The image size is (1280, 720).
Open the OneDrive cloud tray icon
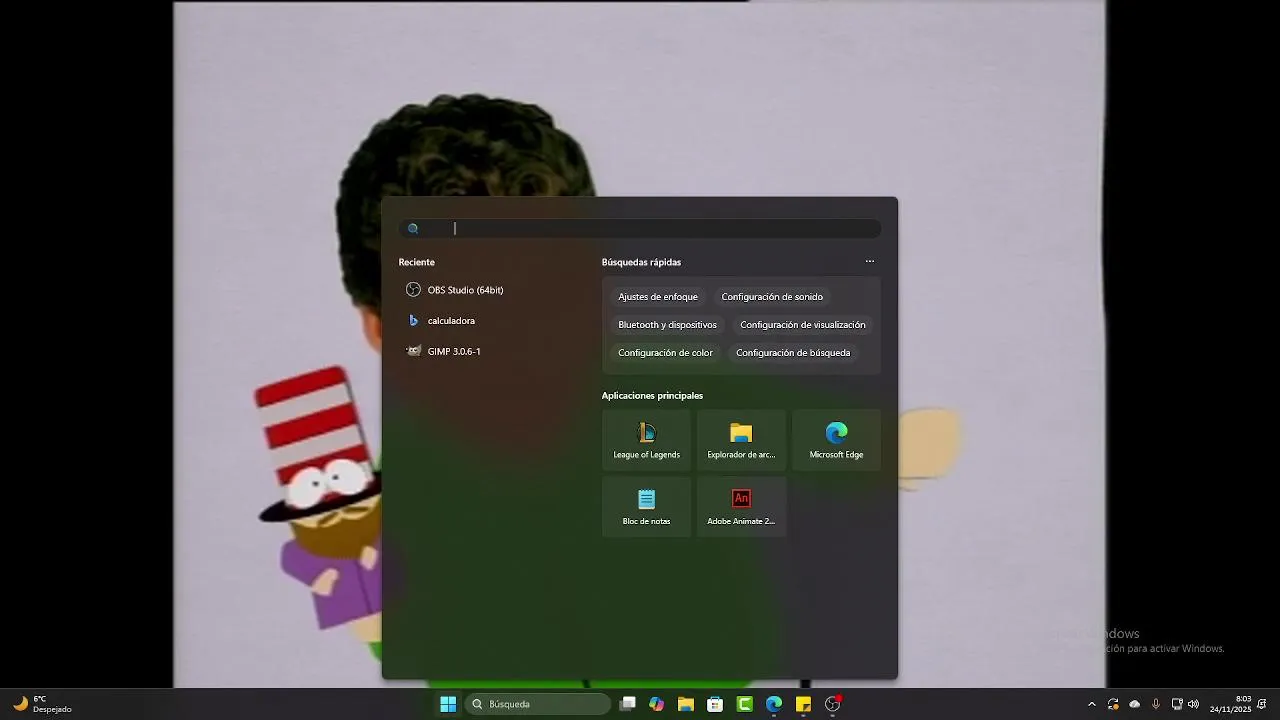tap(1134, 704)
